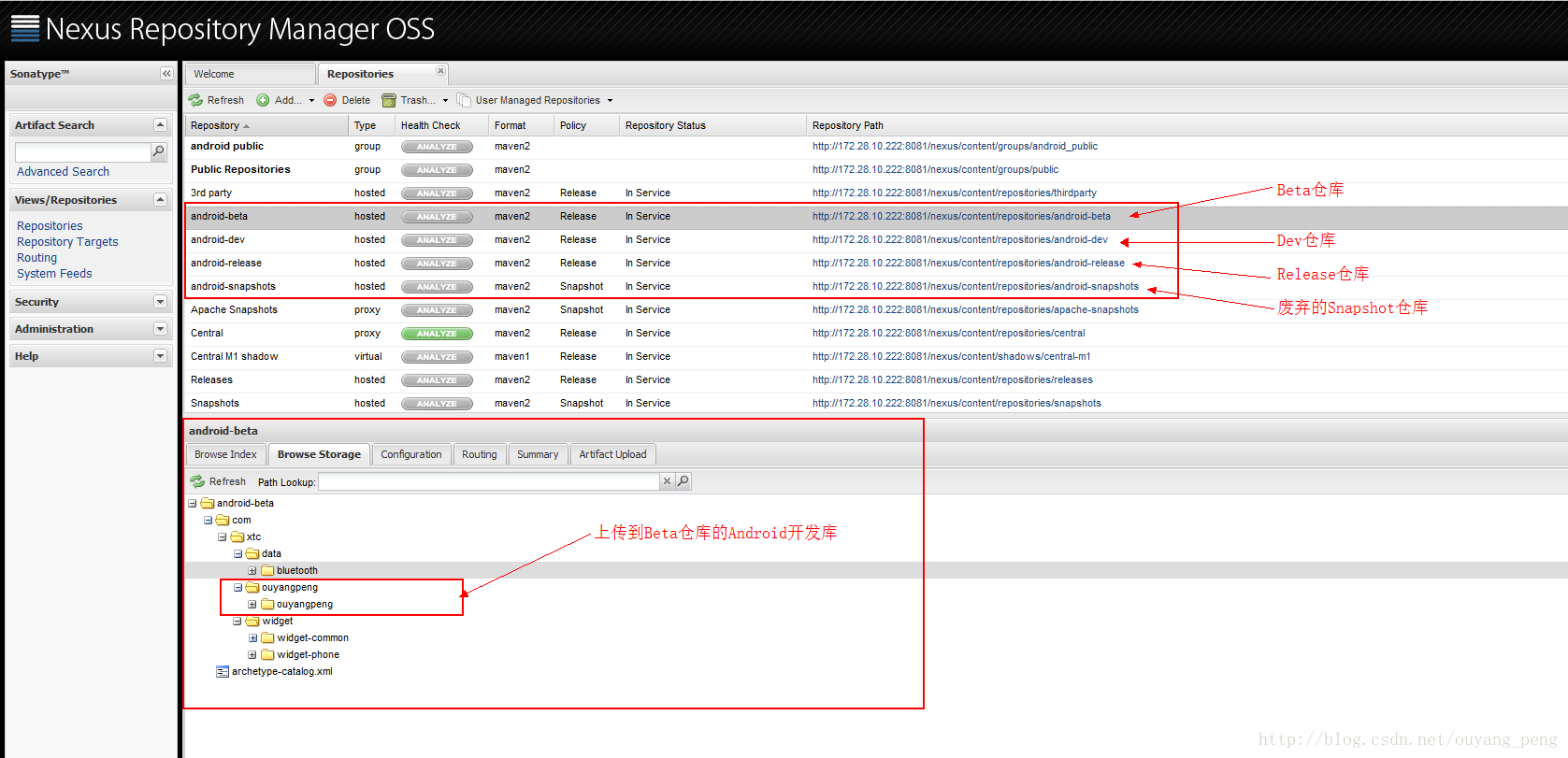The image size is (1568, 758).
Task: Close the Repositories tab with x icon
Action: pos(440,71)
